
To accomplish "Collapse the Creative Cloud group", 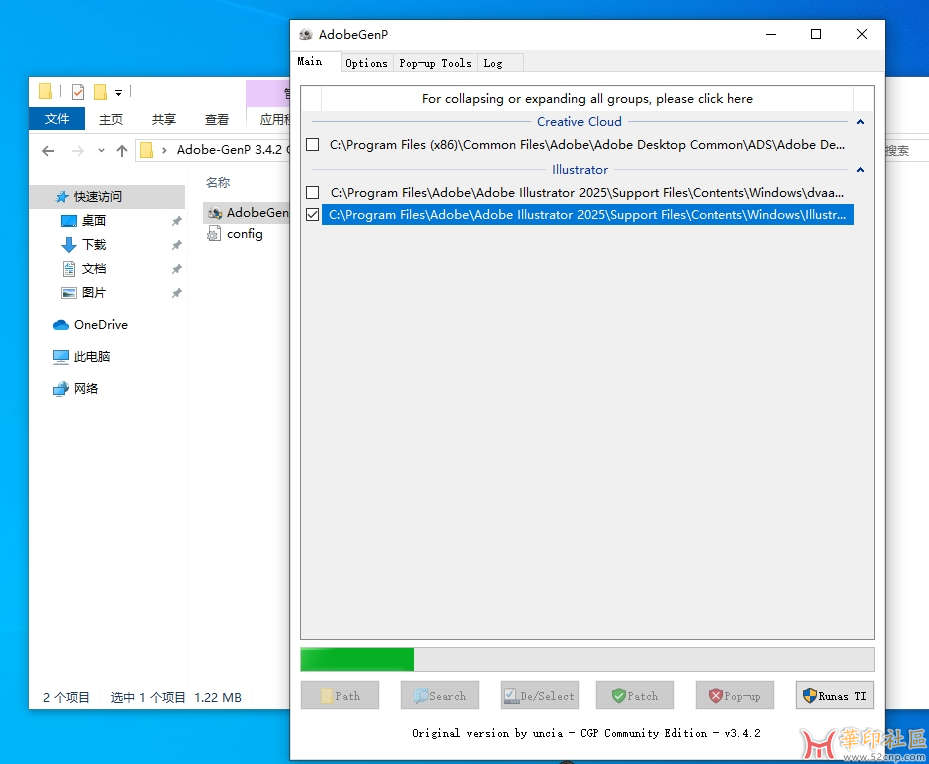I will (x=860, y=122).
